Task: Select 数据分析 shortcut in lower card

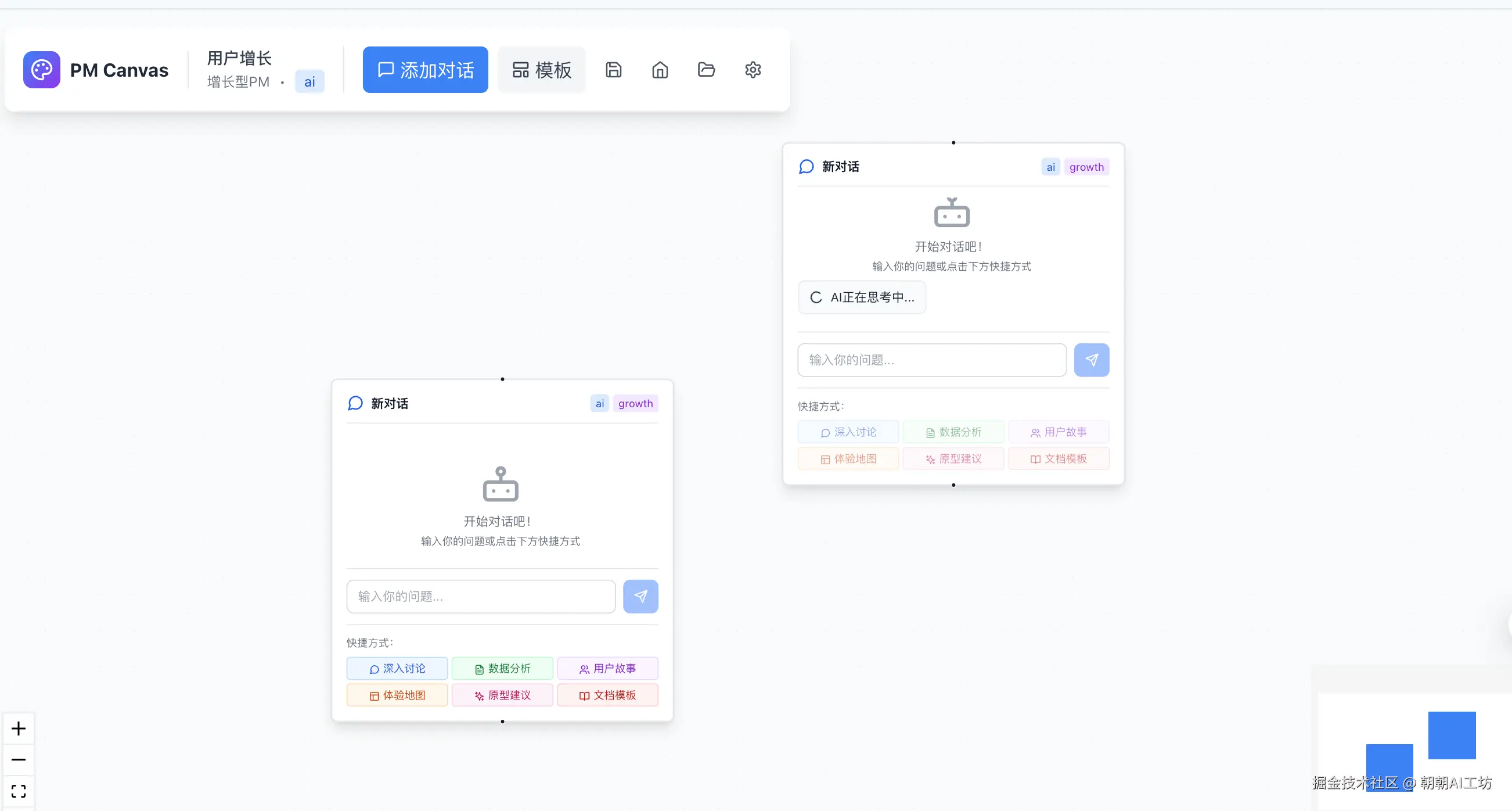Action: 502,668
